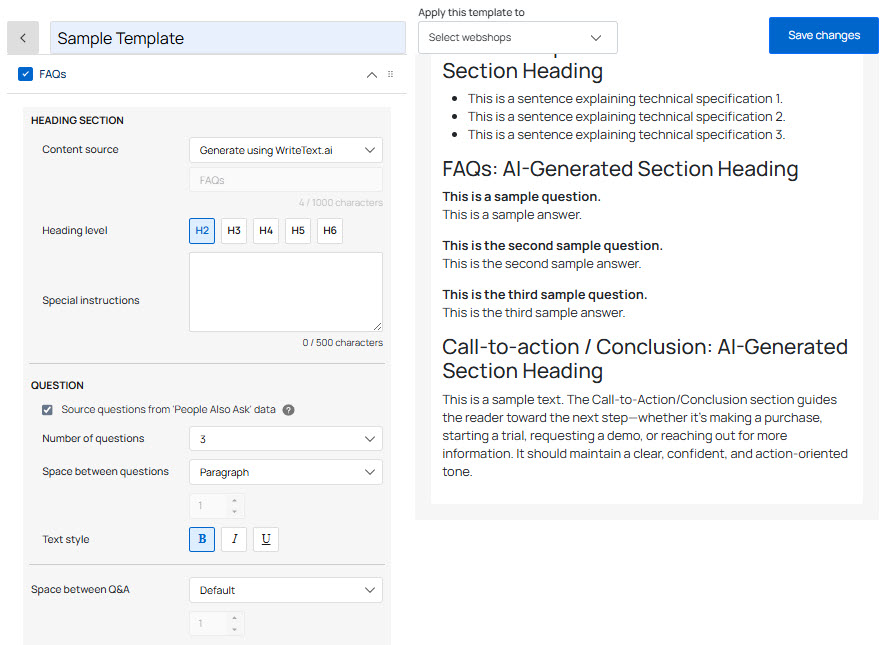Open the Content source dropdown

[285, 150]
